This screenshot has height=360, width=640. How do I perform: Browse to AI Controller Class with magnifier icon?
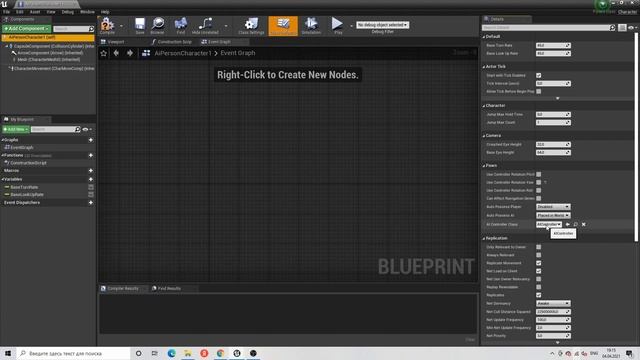[576, 224]
